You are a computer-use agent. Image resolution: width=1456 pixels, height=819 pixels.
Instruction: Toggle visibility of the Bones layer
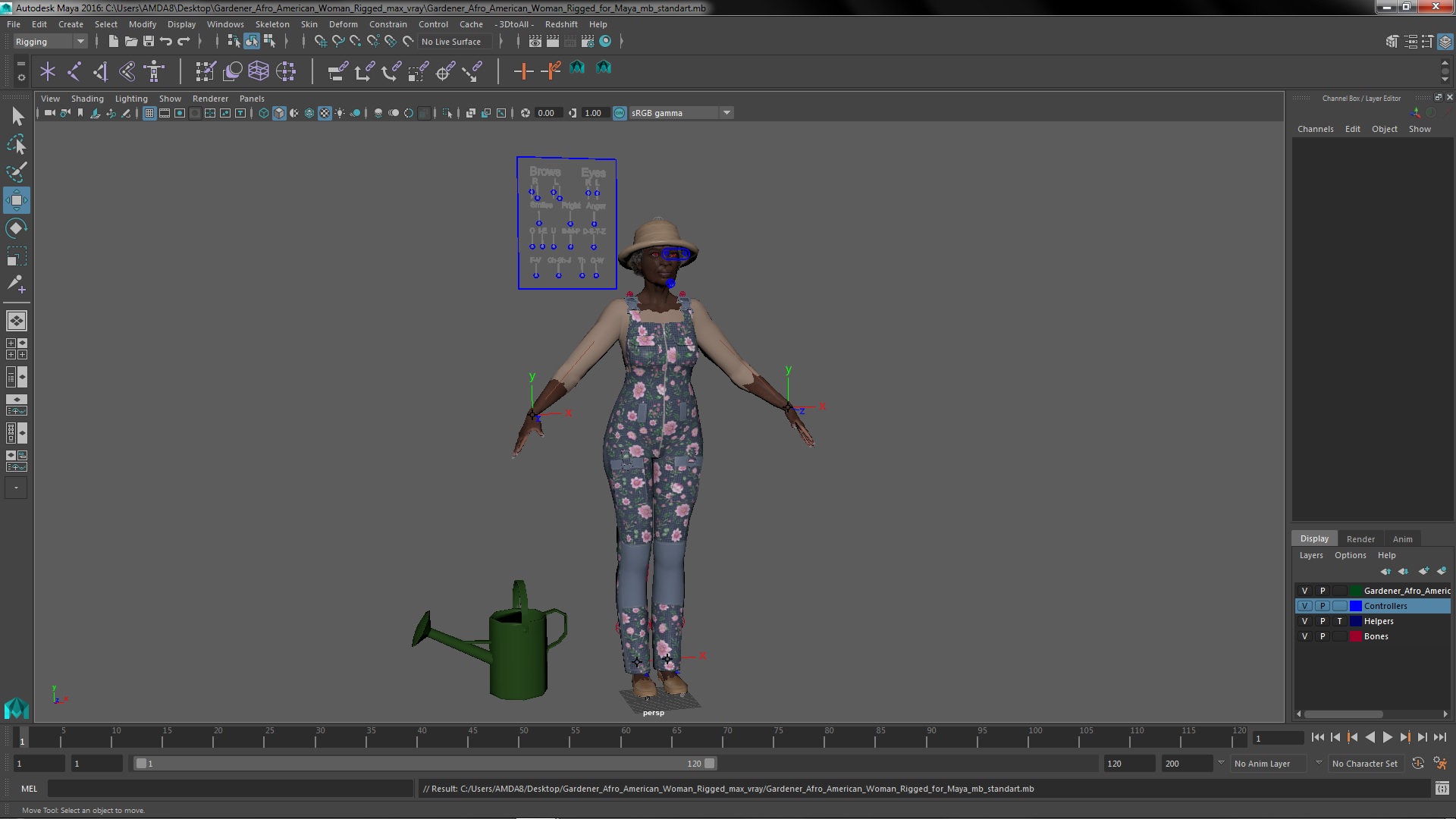pos(1304,636)
